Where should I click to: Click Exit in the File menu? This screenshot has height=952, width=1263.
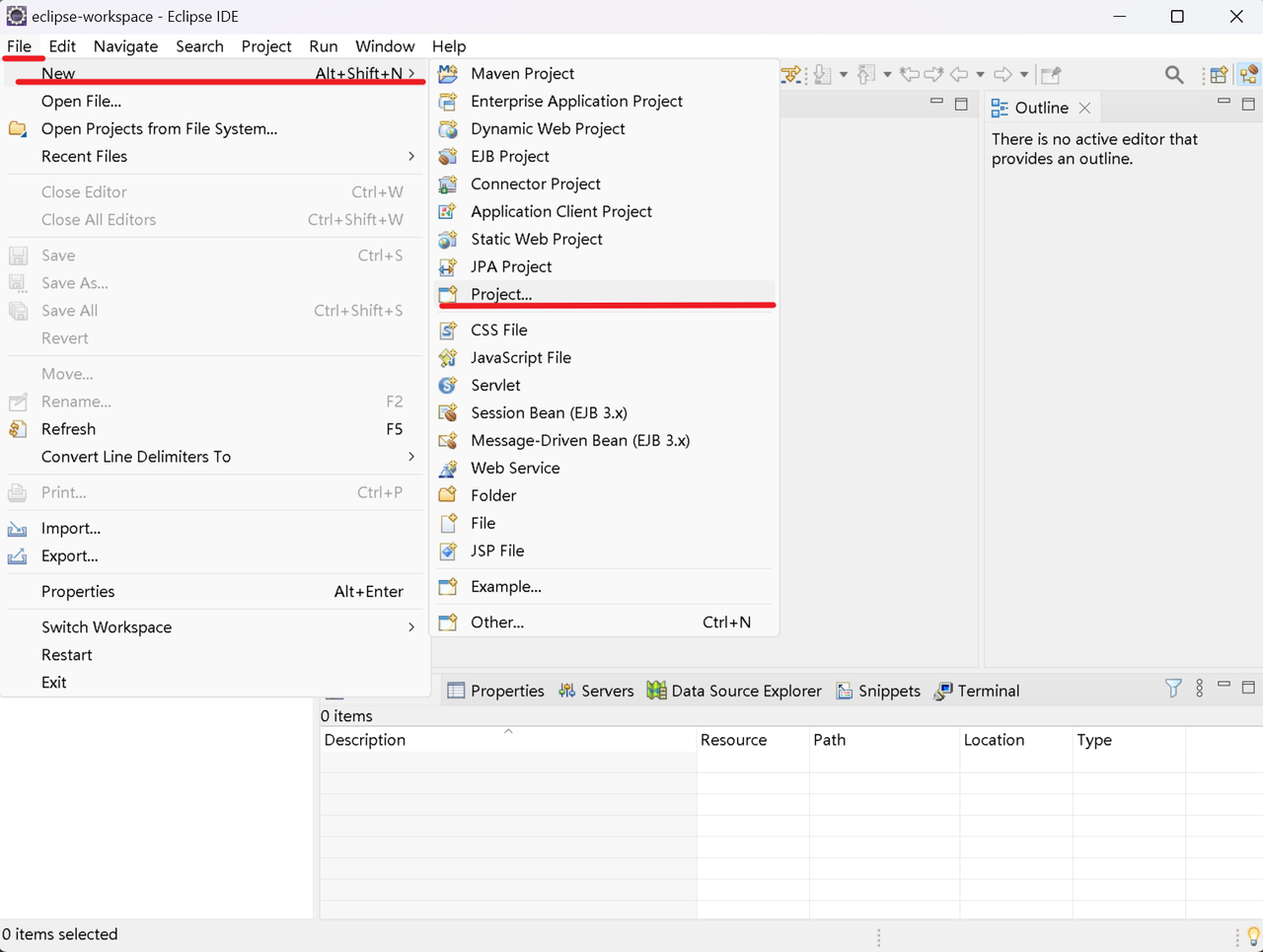tap(215, 683)
